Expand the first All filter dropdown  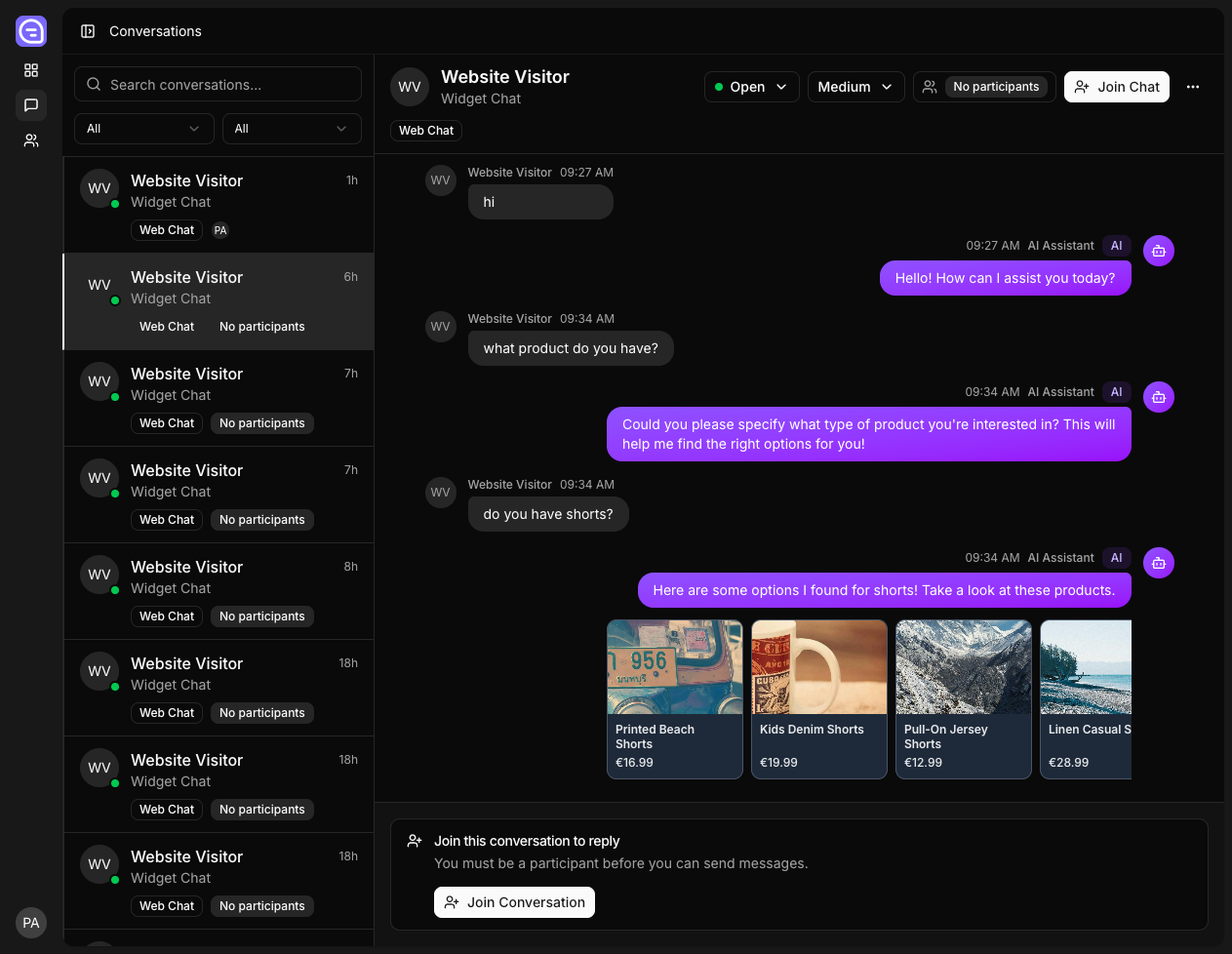(143, 129)
